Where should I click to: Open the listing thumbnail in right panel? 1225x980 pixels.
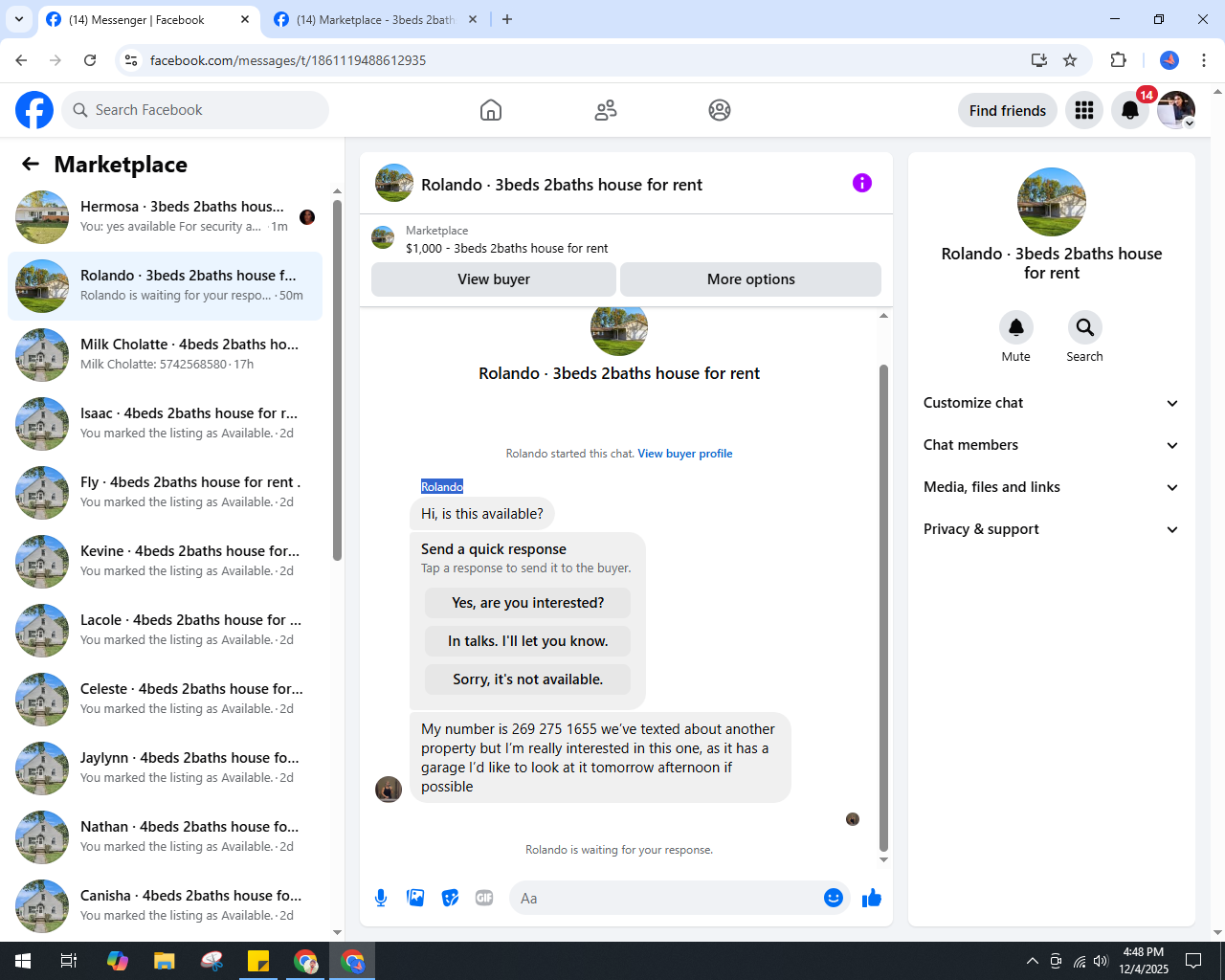[x=1052, y=202]
